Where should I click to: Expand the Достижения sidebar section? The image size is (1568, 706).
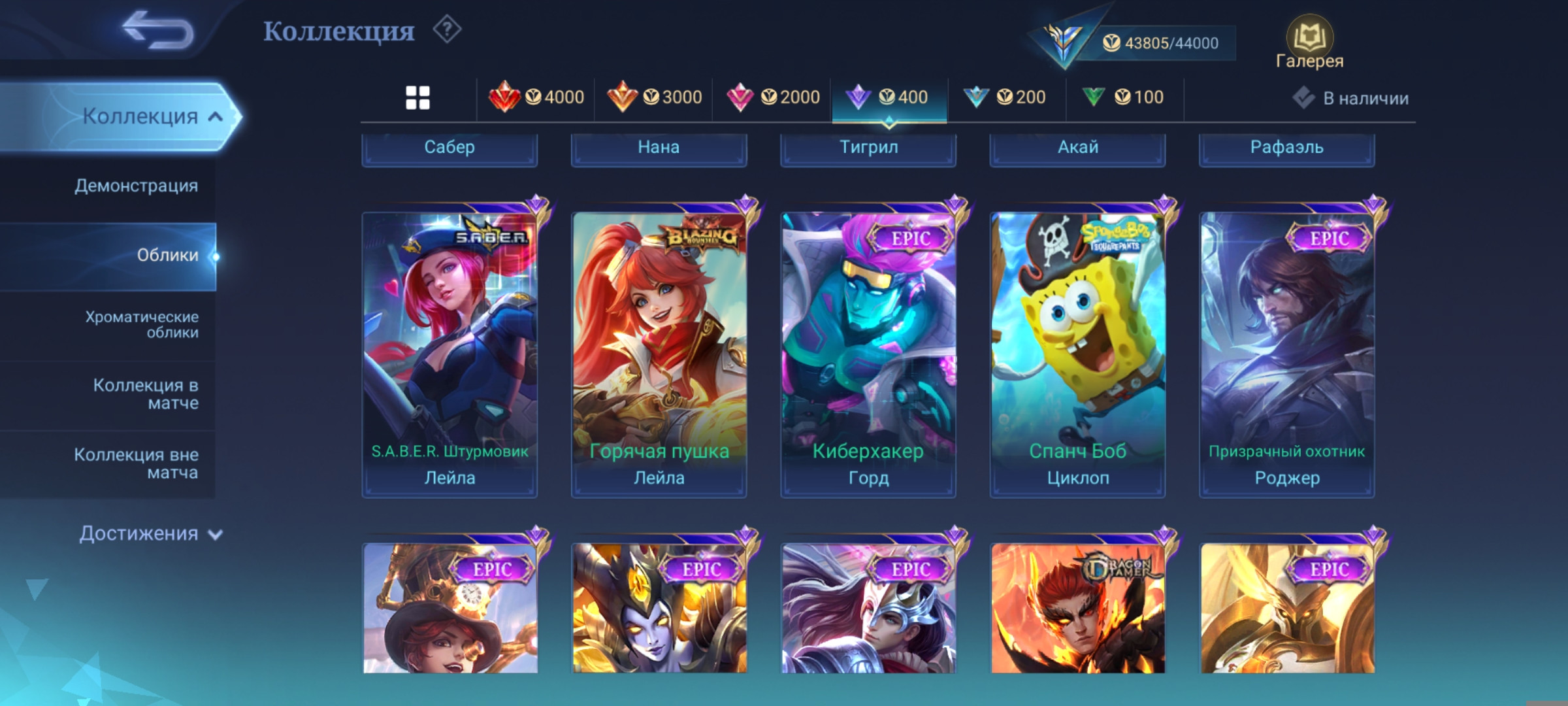pos(150,533)
